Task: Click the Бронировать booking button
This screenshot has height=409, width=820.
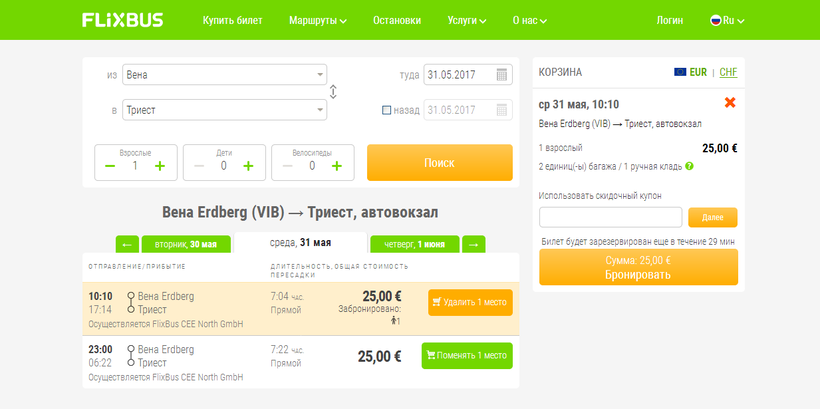Action: click(639, 267)
